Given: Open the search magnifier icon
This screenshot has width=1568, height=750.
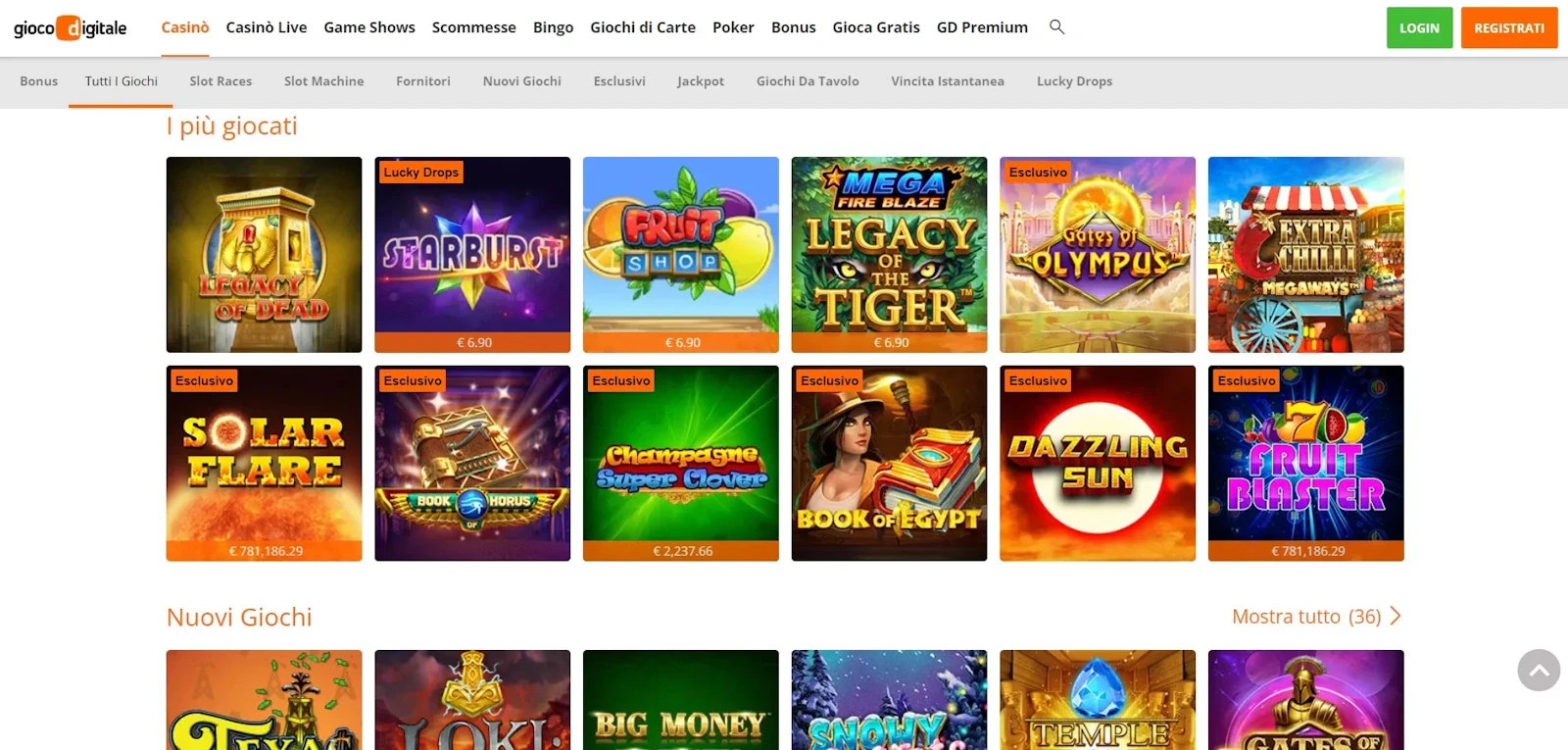Looking at the screenshot, I should pos(1056,26).
